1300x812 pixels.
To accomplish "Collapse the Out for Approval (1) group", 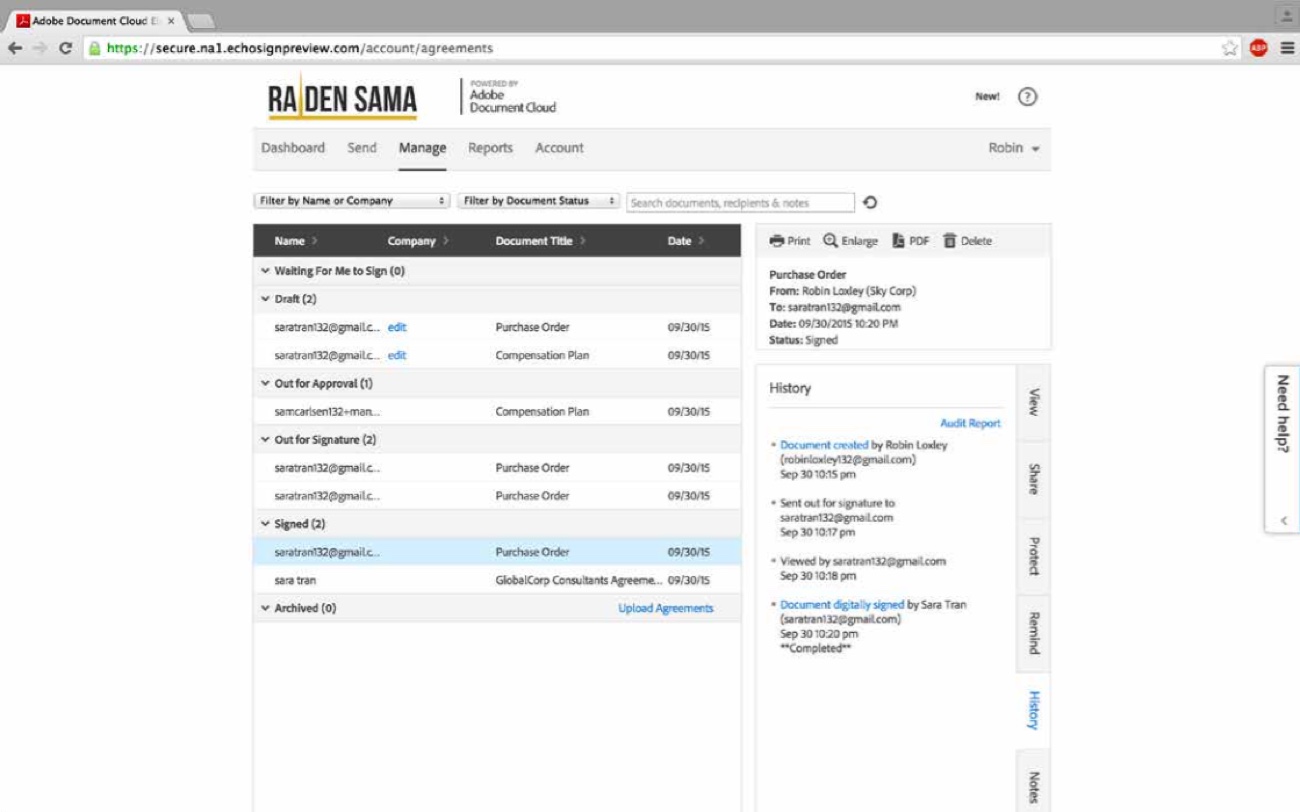I will 265,384.
